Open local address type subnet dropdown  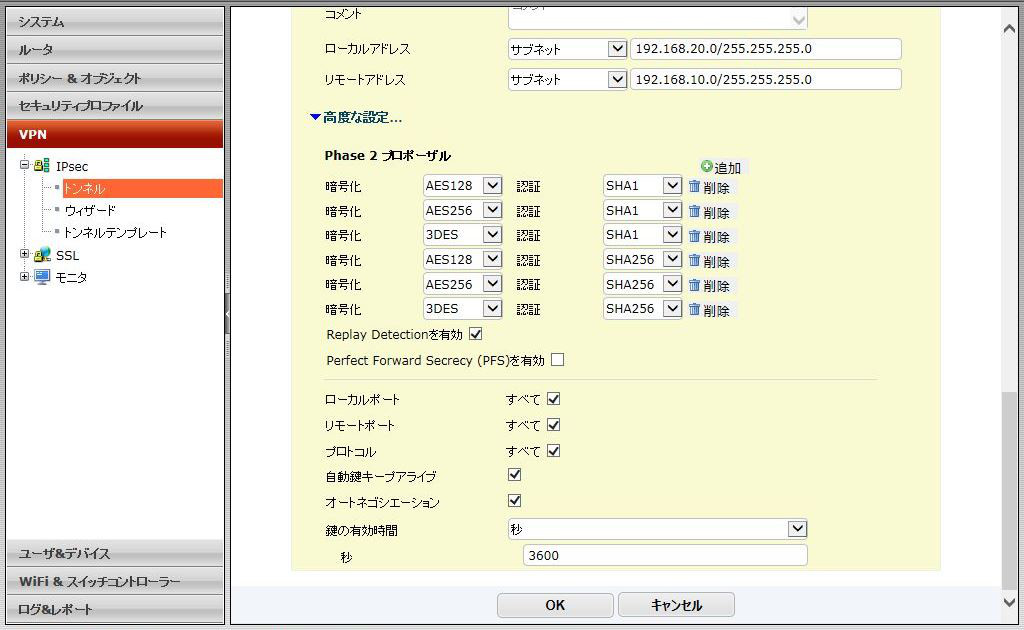pos(567,49)
